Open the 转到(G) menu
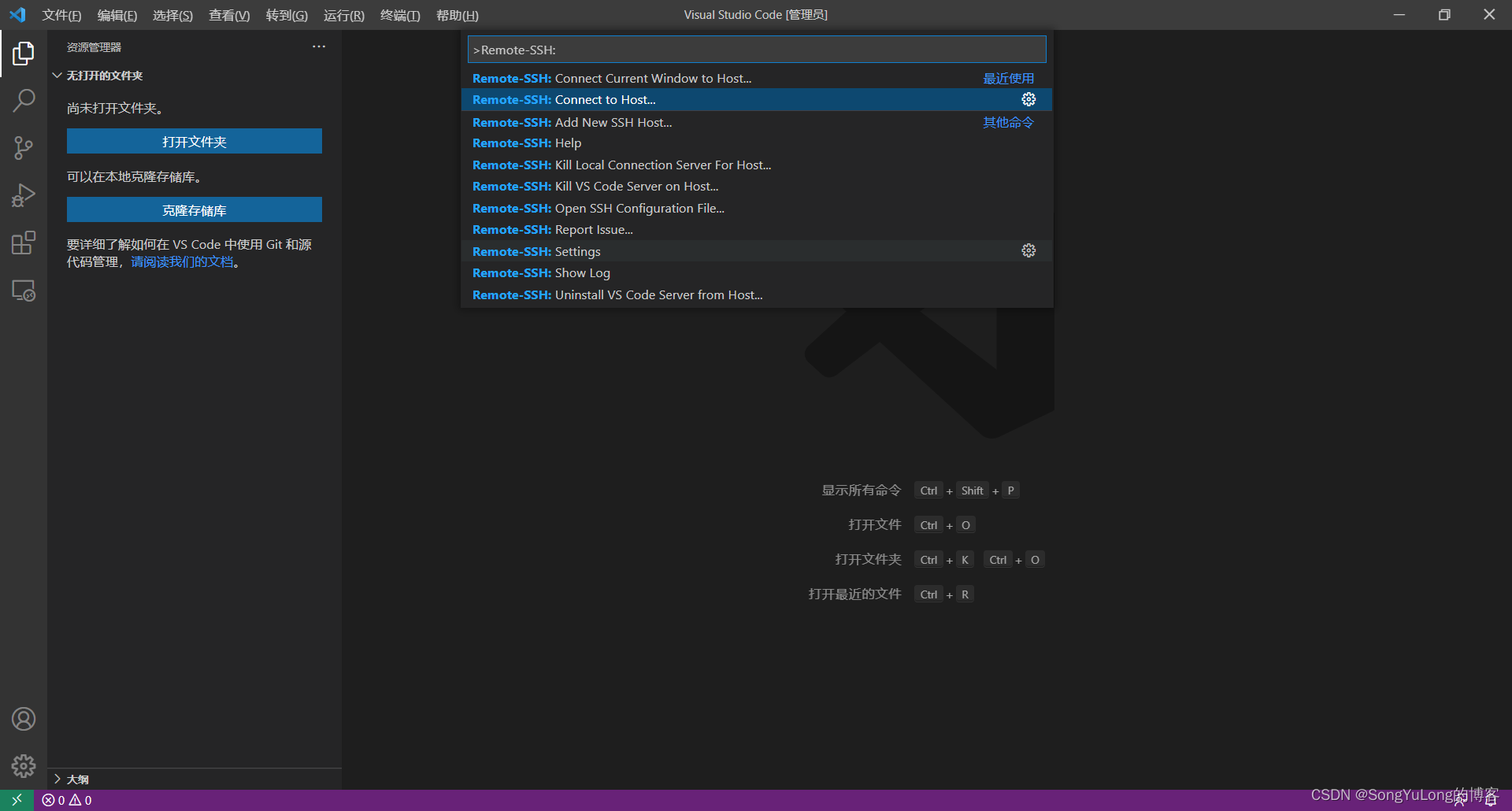The width and height of the screenshot is (1512, 811). [287, 15]
